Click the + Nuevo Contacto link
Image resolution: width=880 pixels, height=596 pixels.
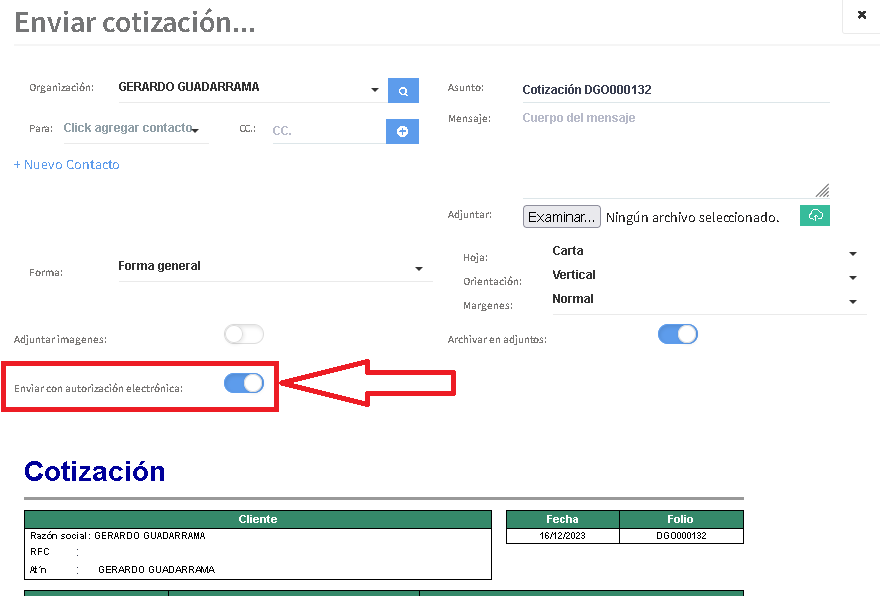click(x=67, y=165)
